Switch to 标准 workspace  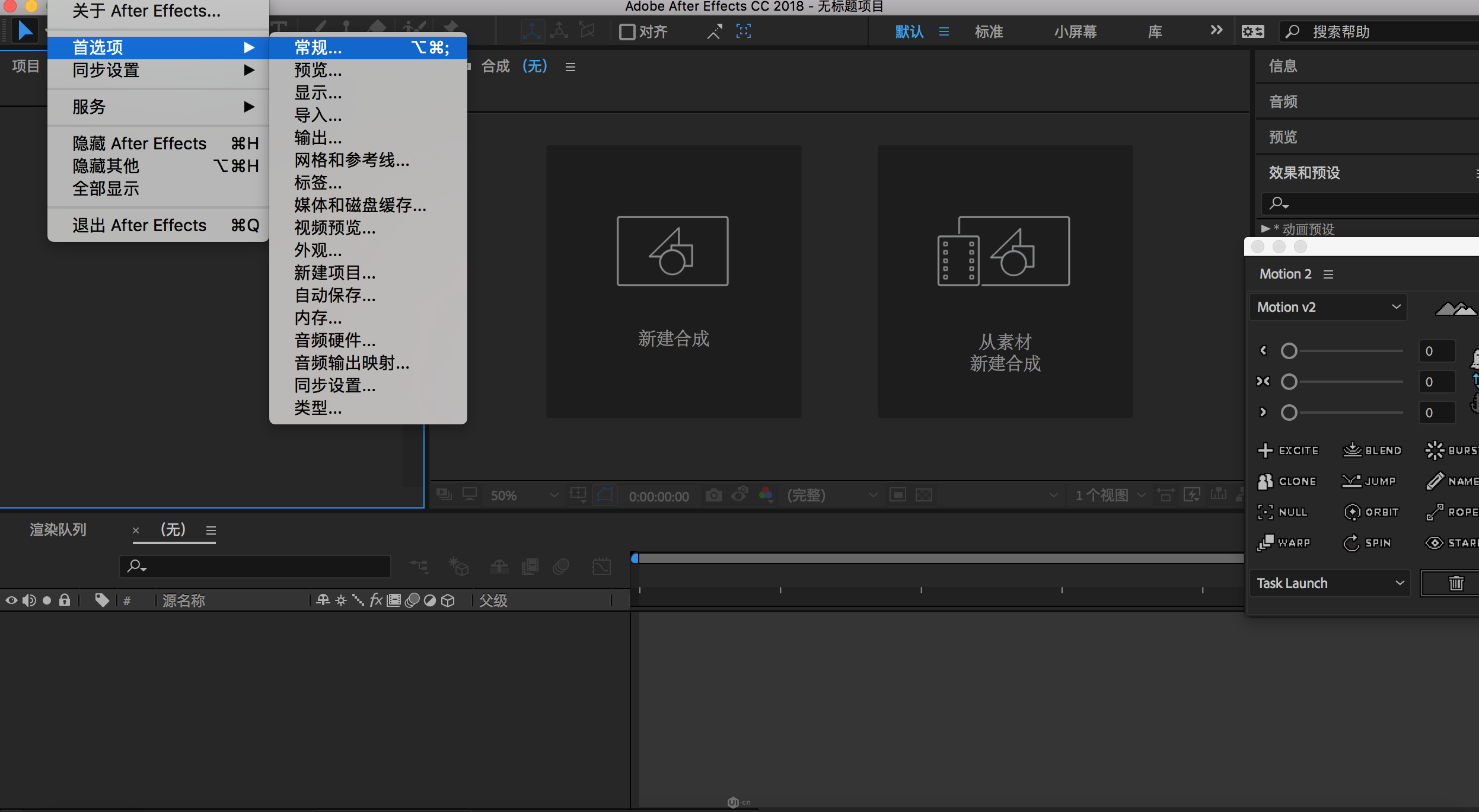[x=989, y=31]
